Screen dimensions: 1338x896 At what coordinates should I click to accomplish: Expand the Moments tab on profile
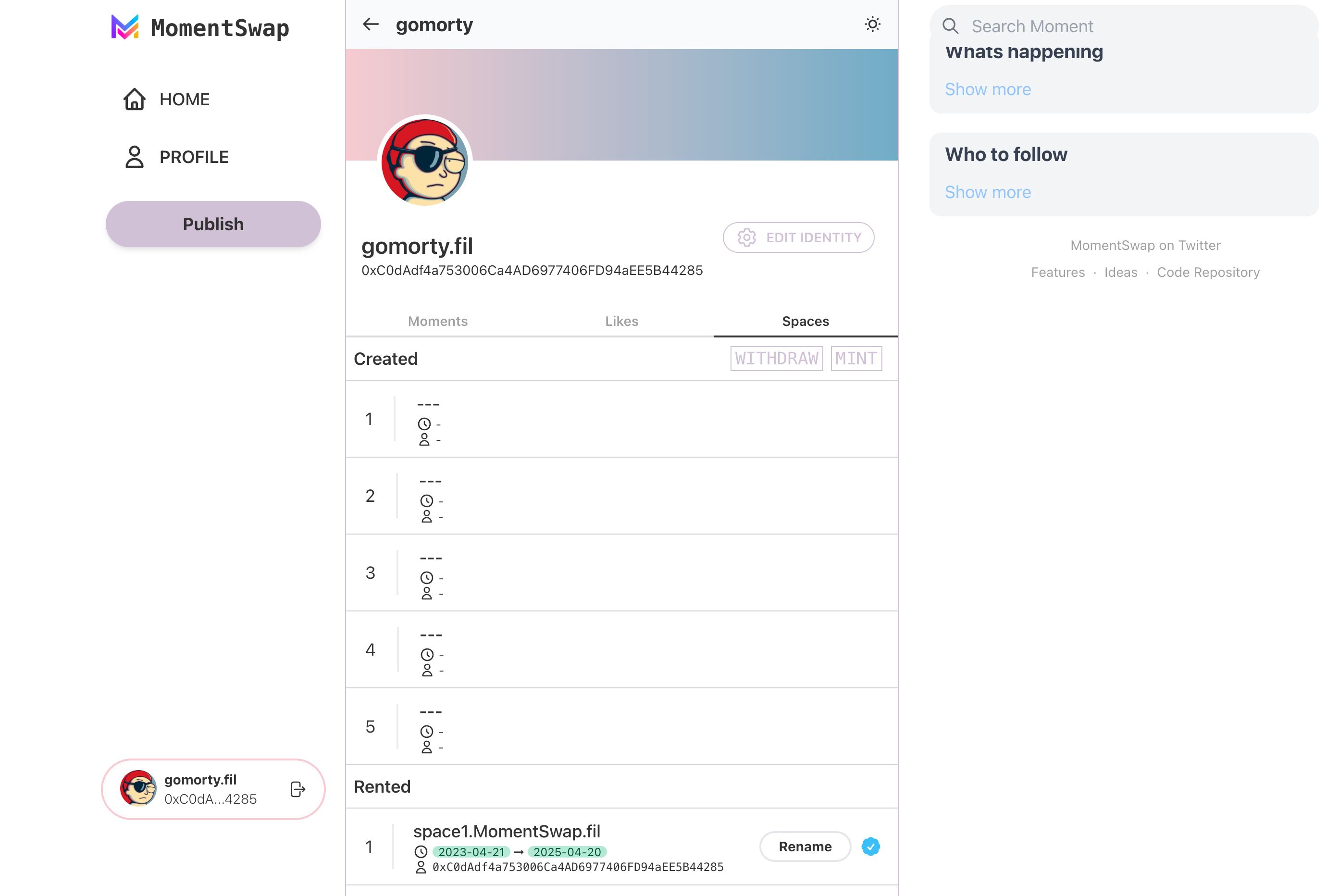click(437, 321)
